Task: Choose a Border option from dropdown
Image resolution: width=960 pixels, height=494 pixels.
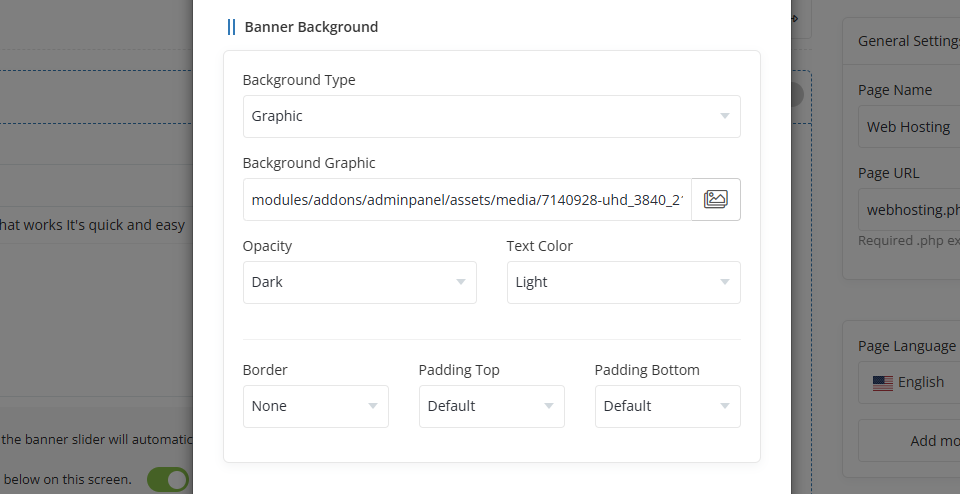Action: 315,406
